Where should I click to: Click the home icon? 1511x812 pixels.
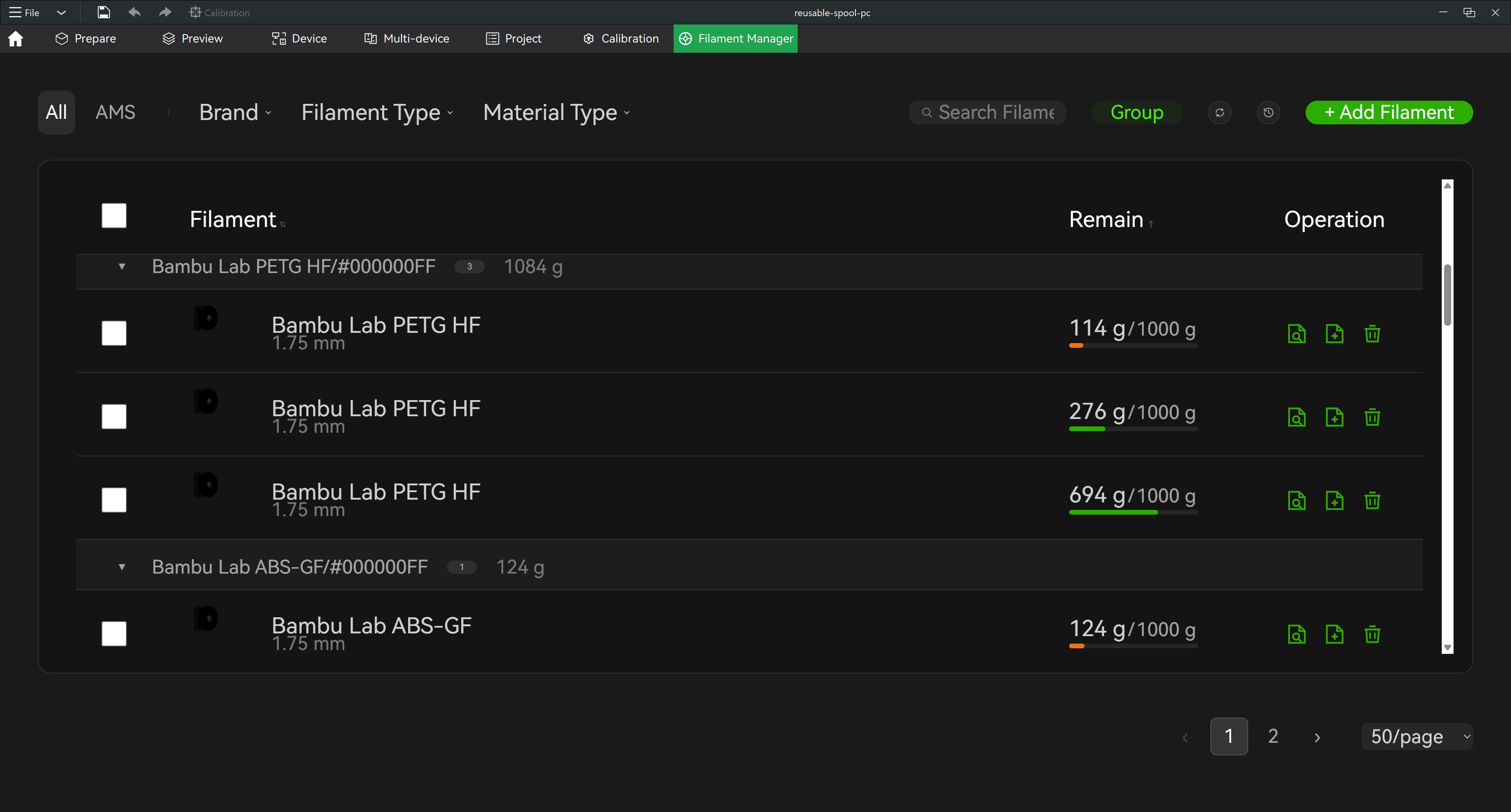click(x=16, y=39)
